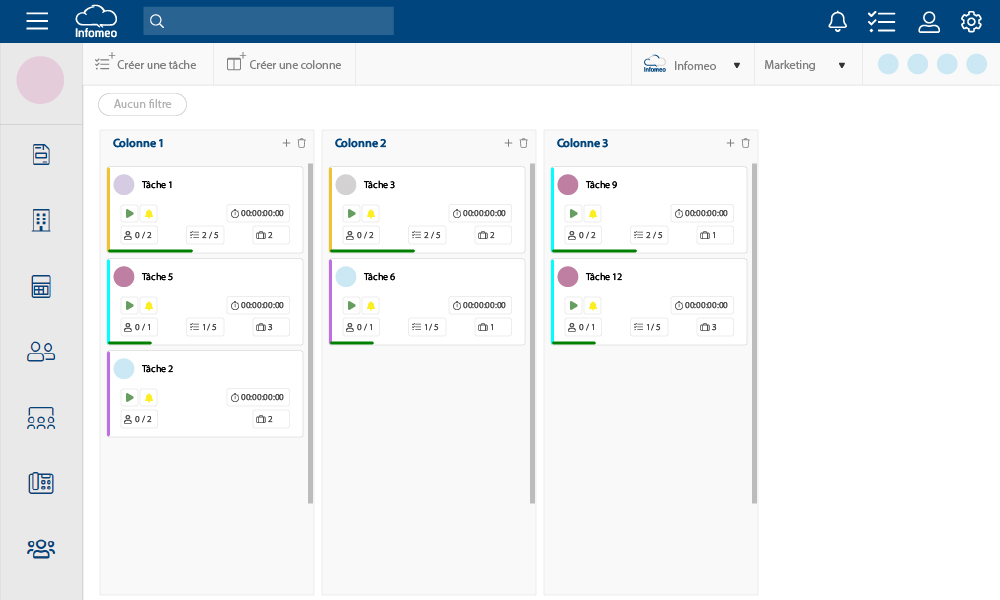Open the user profile icon
Viewport: 1000px width, 600px height.
pos(929,21)
